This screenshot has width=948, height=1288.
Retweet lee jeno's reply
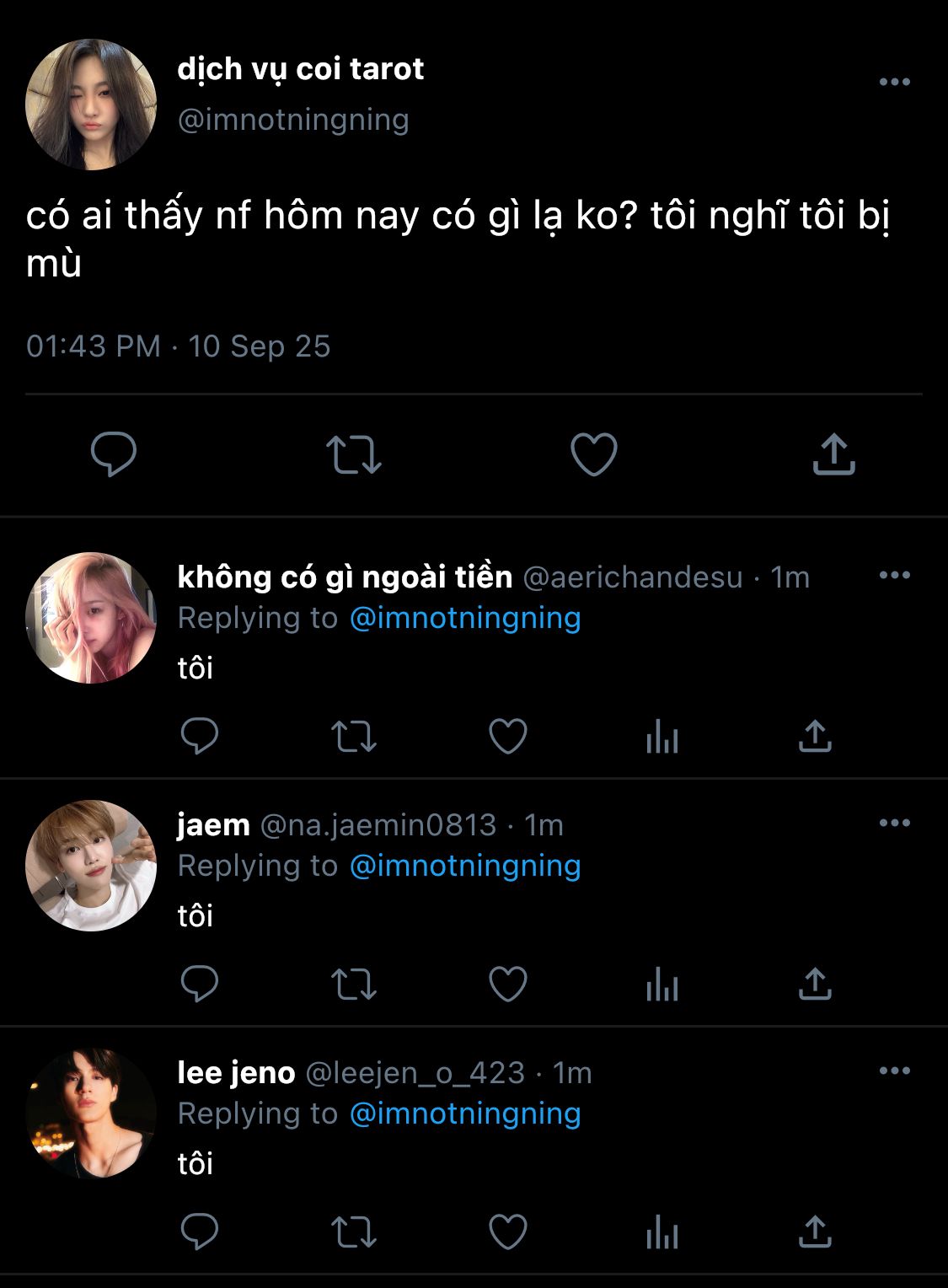[354, 1232]
